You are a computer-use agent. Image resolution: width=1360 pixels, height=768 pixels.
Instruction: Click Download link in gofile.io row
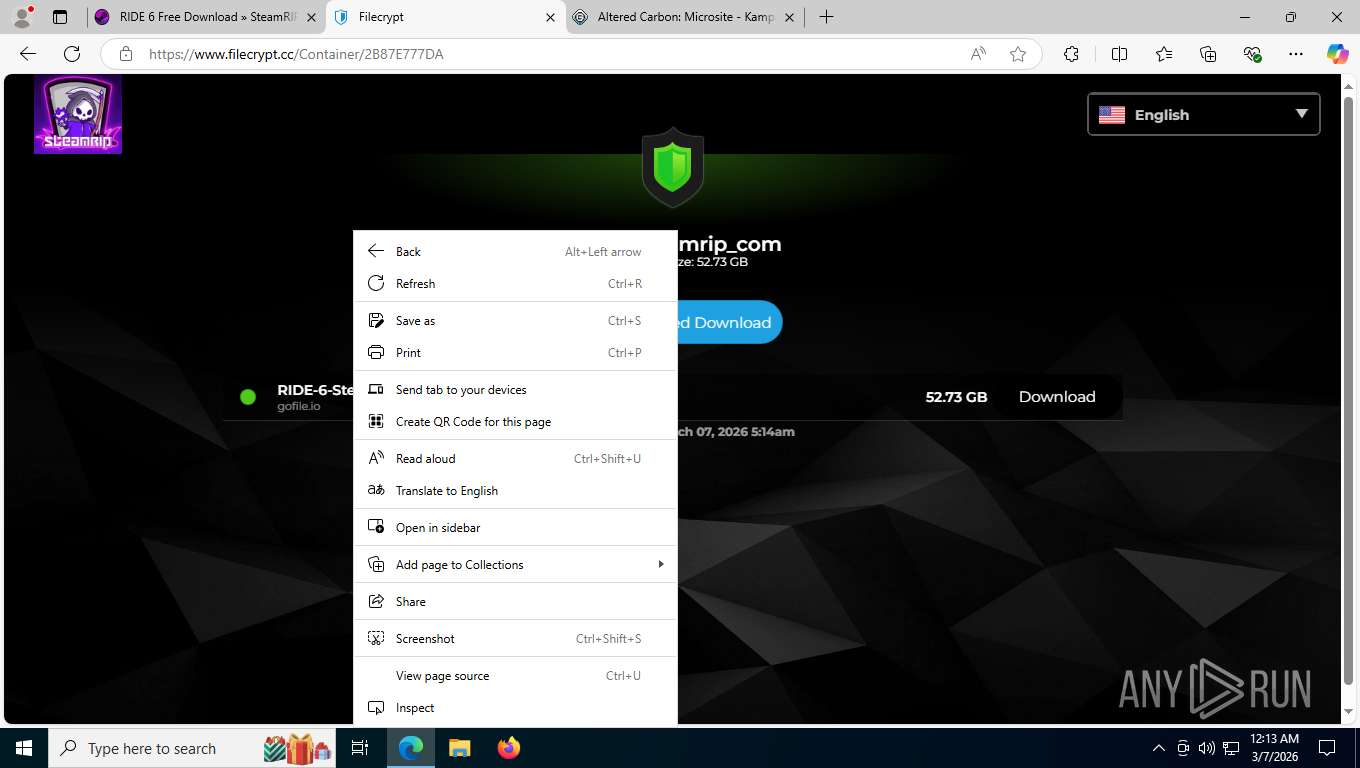[x=1057, y=397]
